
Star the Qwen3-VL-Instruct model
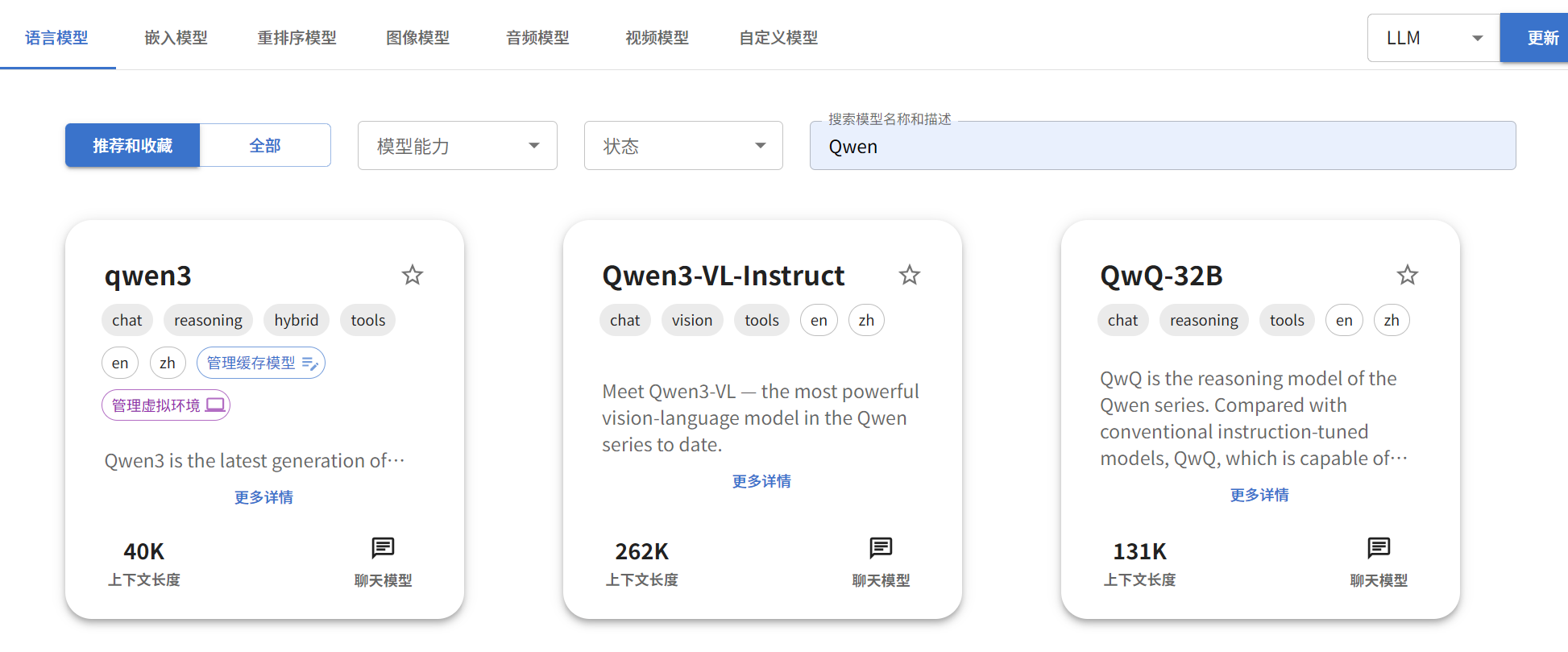tap(910, 276)
